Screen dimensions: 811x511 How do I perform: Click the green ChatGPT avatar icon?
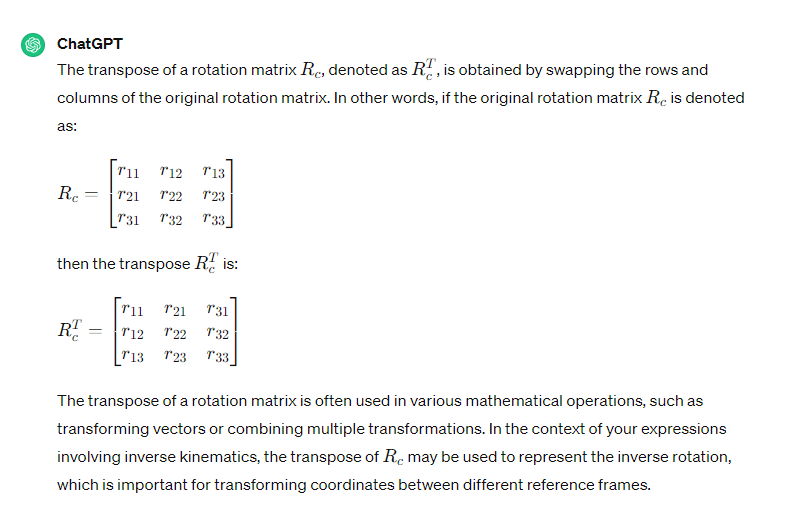(x=33, y=44)
